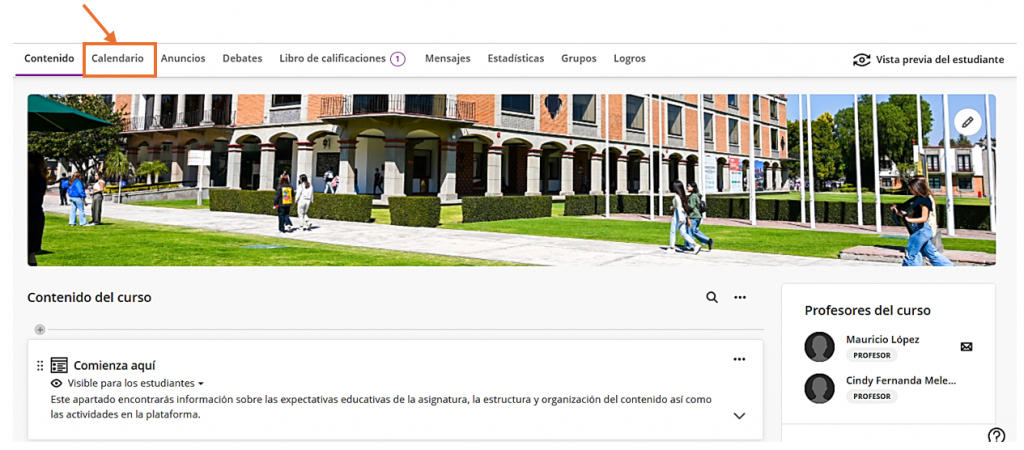The image size is (1024, 450).
Task: Add content with the plus icon
Action: [40, 330]
